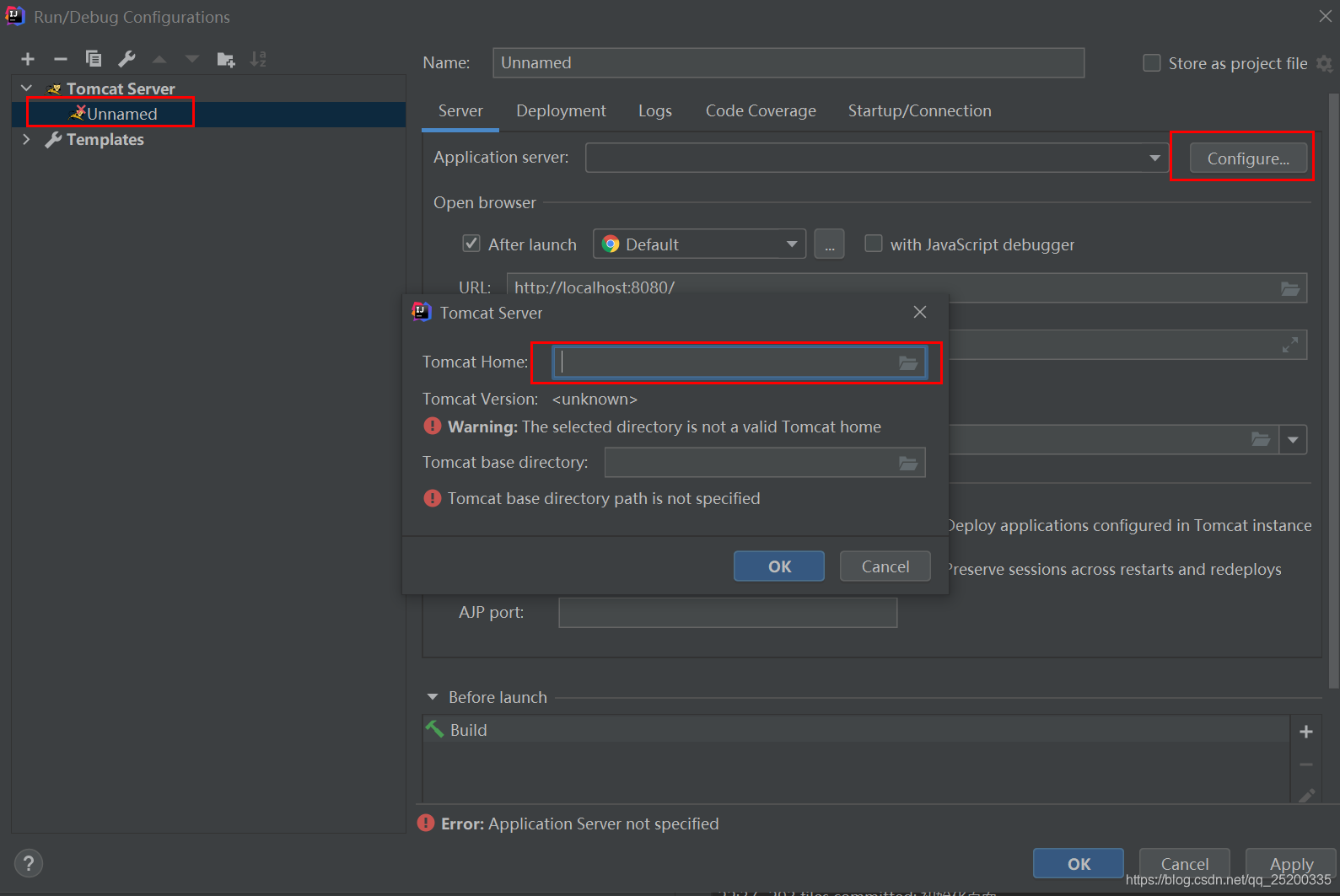Click Configure... button
1340x896 pixels.
pyautogui.click(x=1248, y=158)
